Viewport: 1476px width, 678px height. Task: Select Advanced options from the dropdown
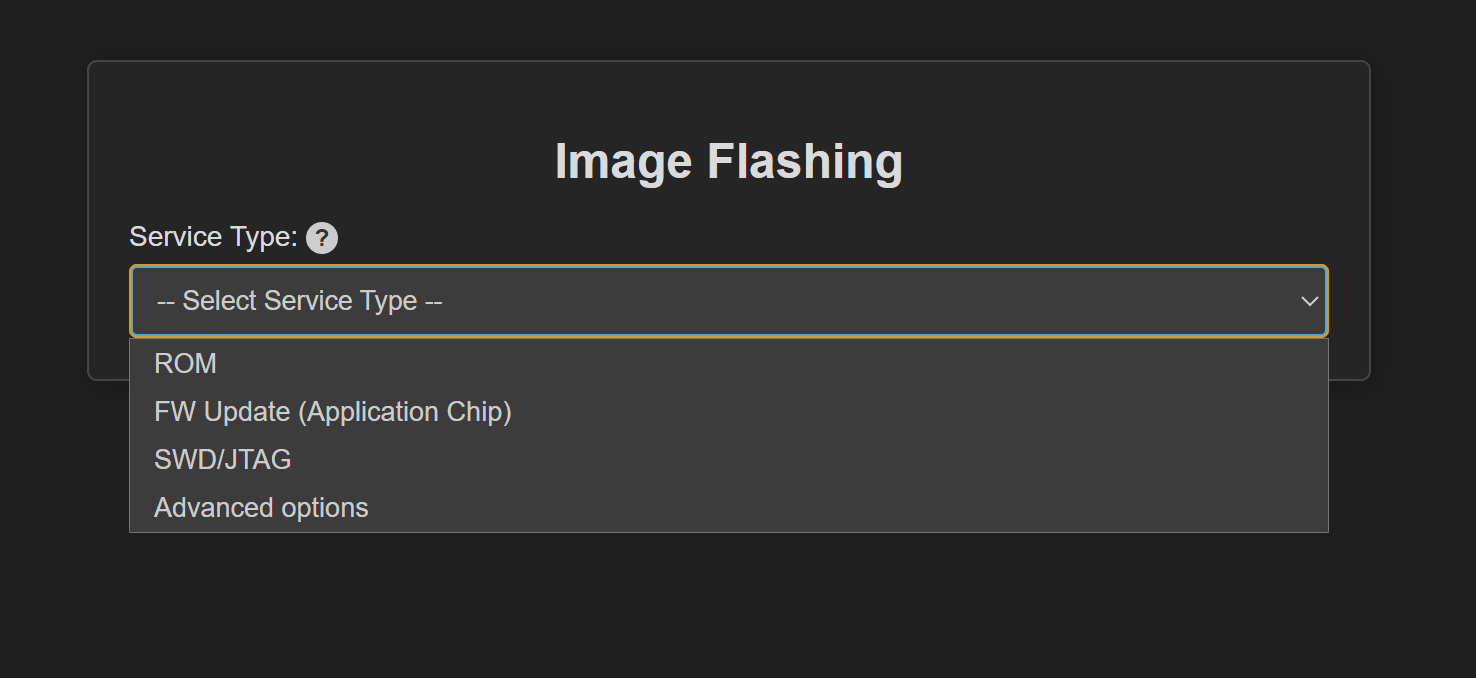[261, 507]
